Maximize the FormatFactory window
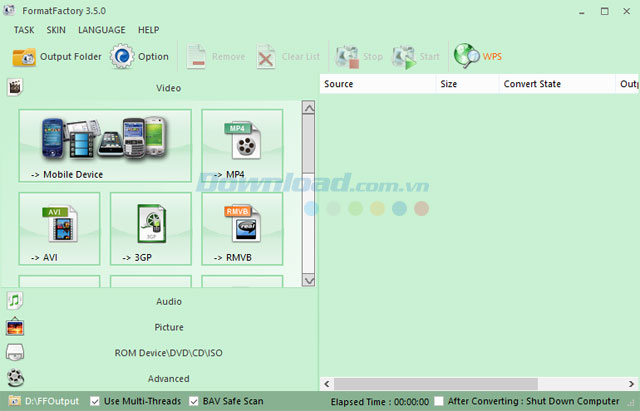Image resolution: width=640 pixels, height=411 pixels. pyautogui.click(x=604, y=11)
